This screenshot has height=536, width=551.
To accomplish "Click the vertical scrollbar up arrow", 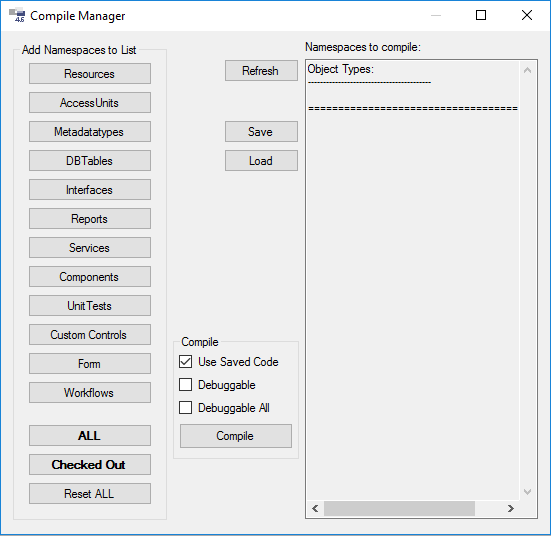I will pos(527,70).
